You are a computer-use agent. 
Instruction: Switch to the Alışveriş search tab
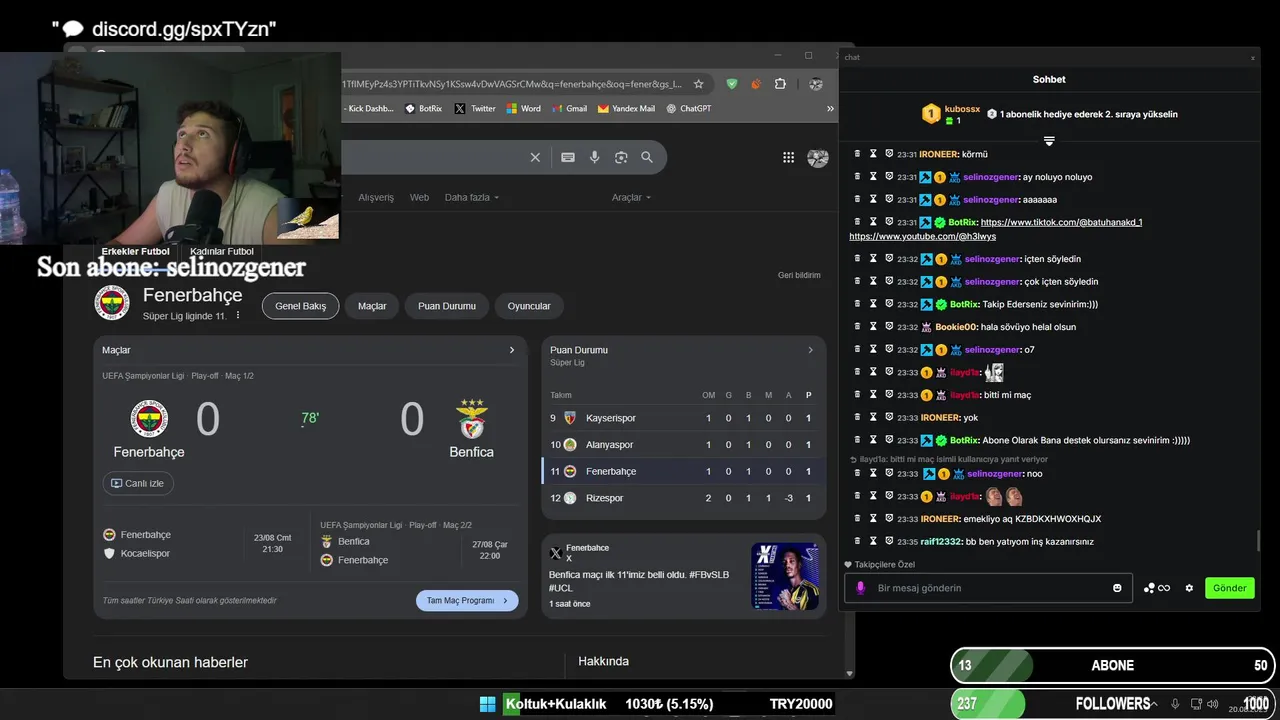[x=376, y=197]
